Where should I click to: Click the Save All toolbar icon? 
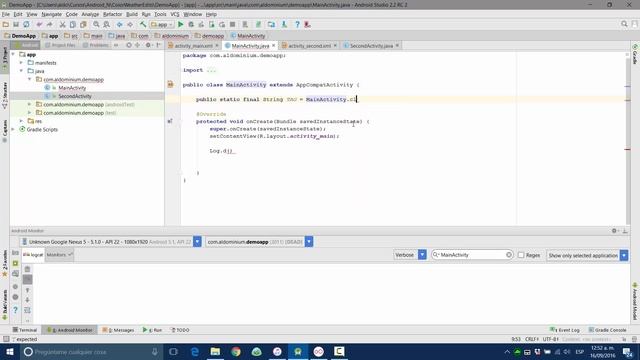(16, 24)
